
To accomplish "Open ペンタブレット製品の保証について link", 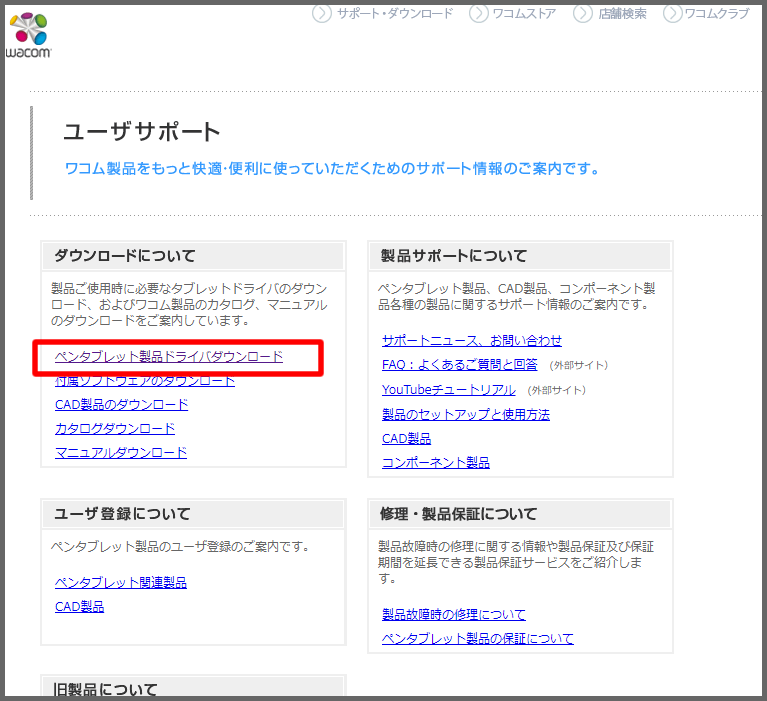I will (477, 638).
